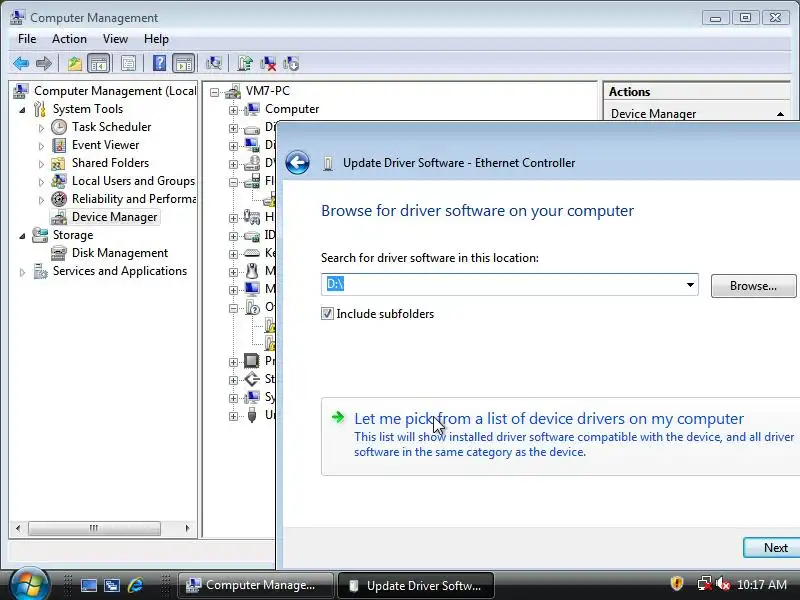Collapse the System Tools tree node
The width and height of the screenshot is (800, 600).
pyautogui.click(x=22, y=110)
